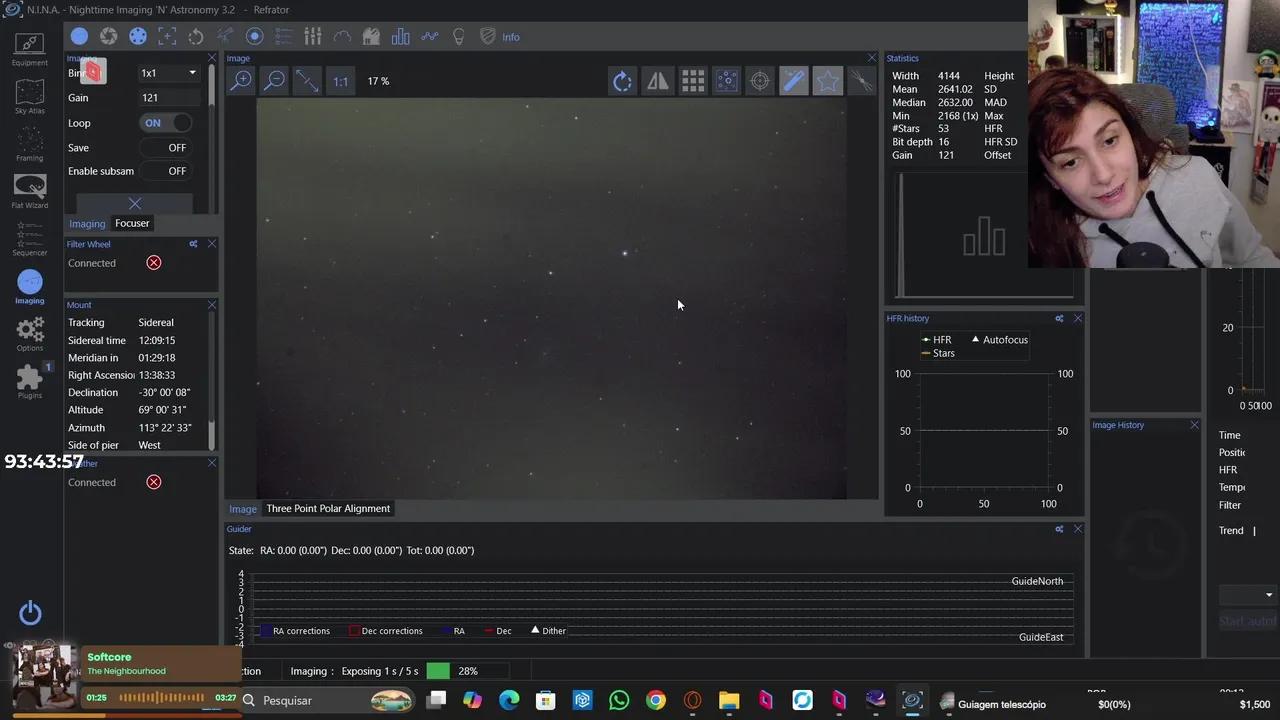Click the flip image mirror icon
This screenshot has width=1280, height=720.
pyautogui.click(x=657, y=81)
